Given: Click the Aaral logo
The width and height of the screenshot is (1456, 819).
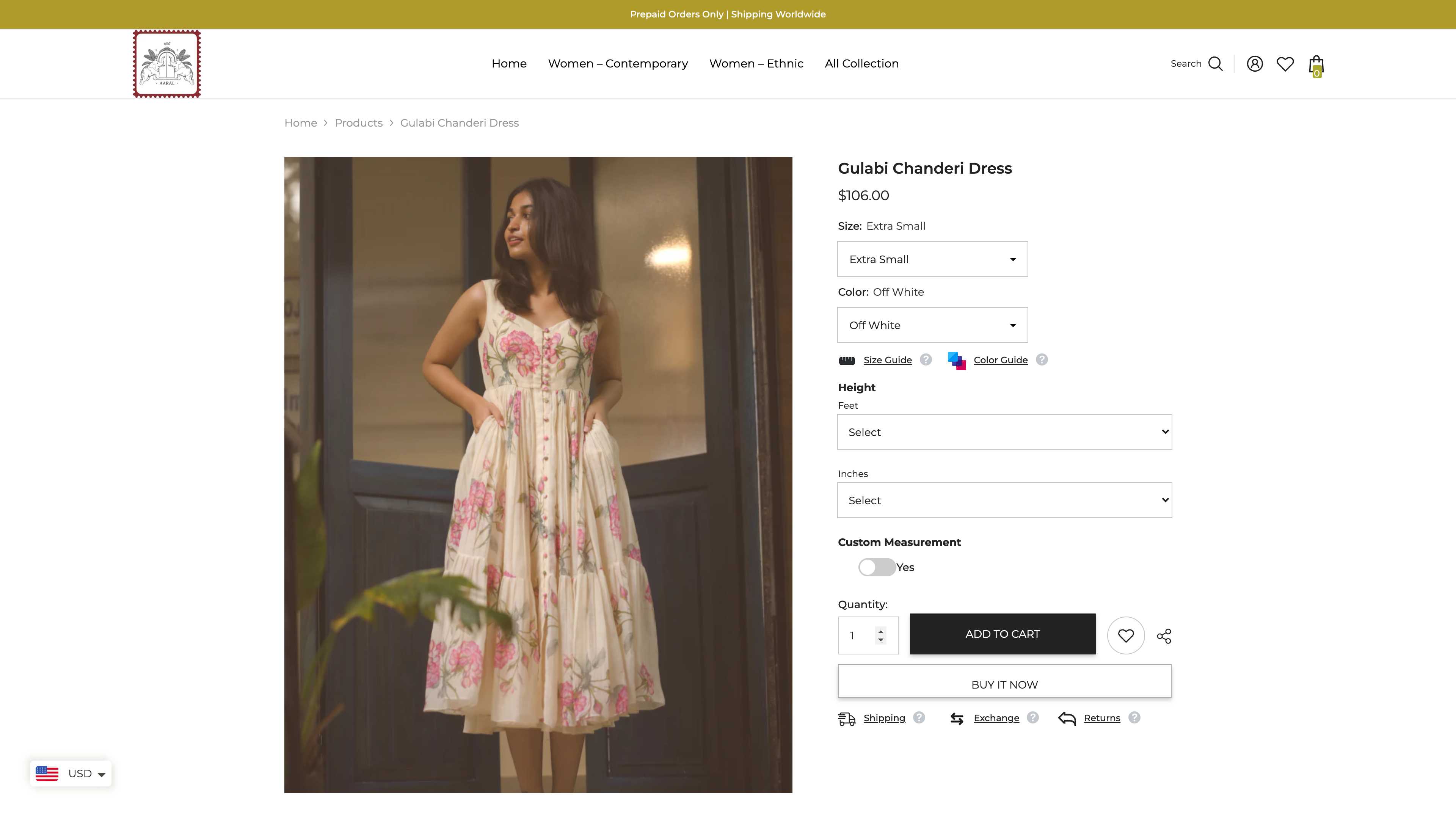Looking at the screenshot, I should point(167,64).
